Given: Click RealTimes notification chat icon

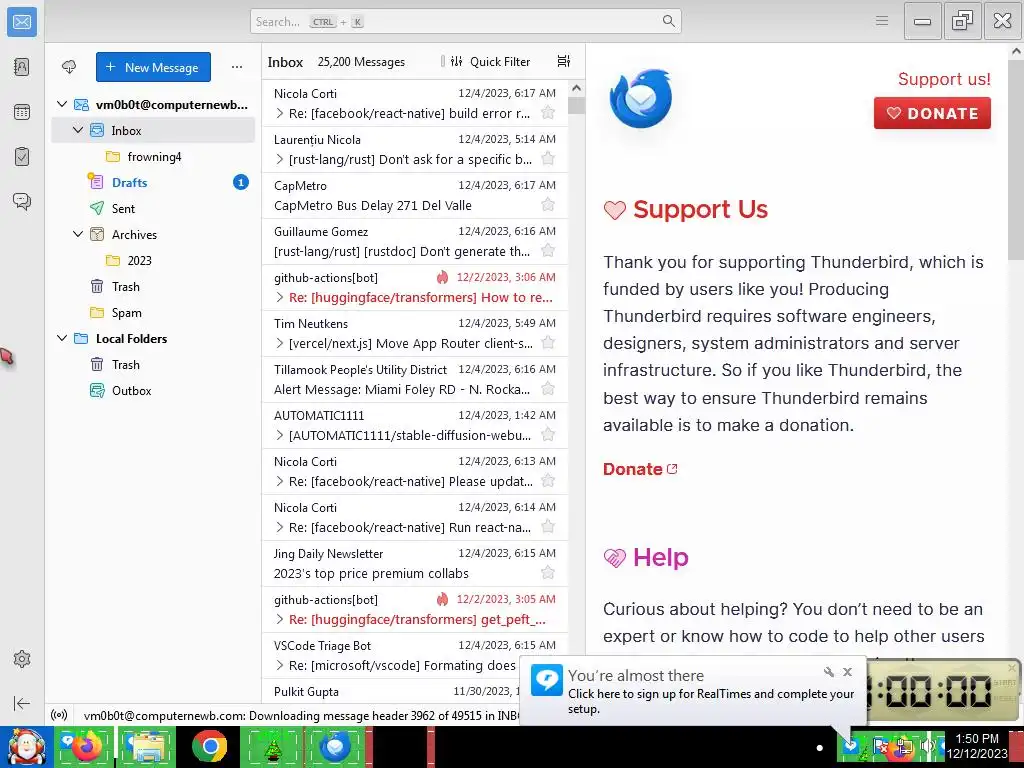Looking at the screenshot, I should [547, 680].
